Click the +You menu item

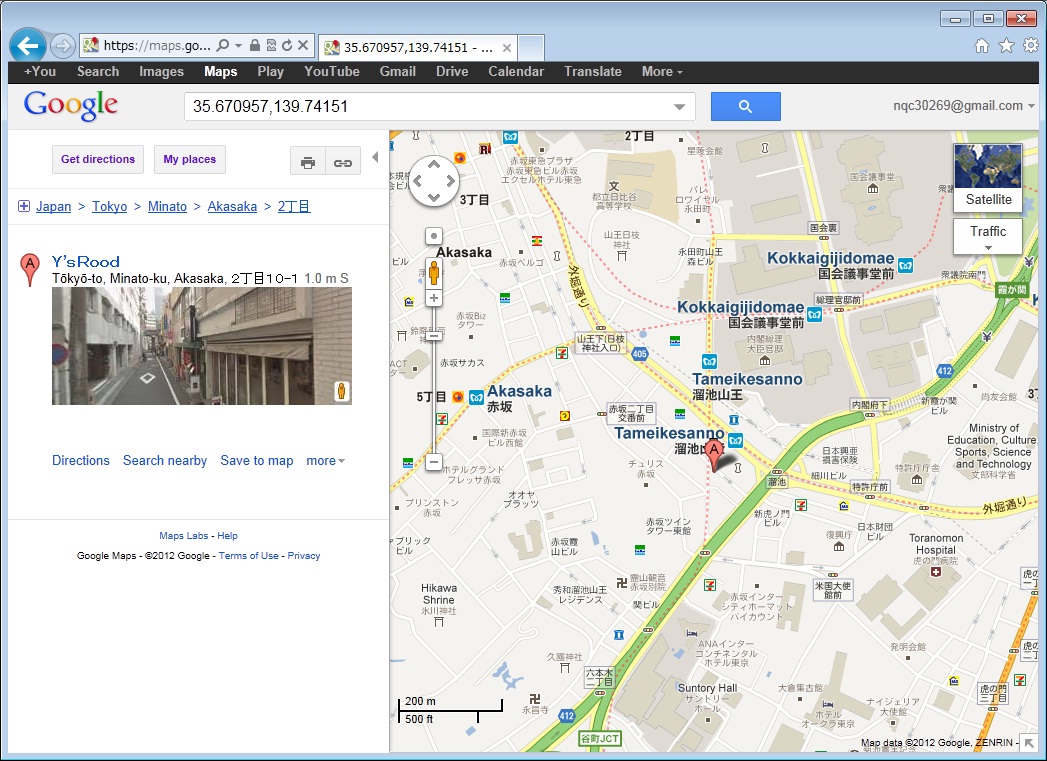click(40, 71)
